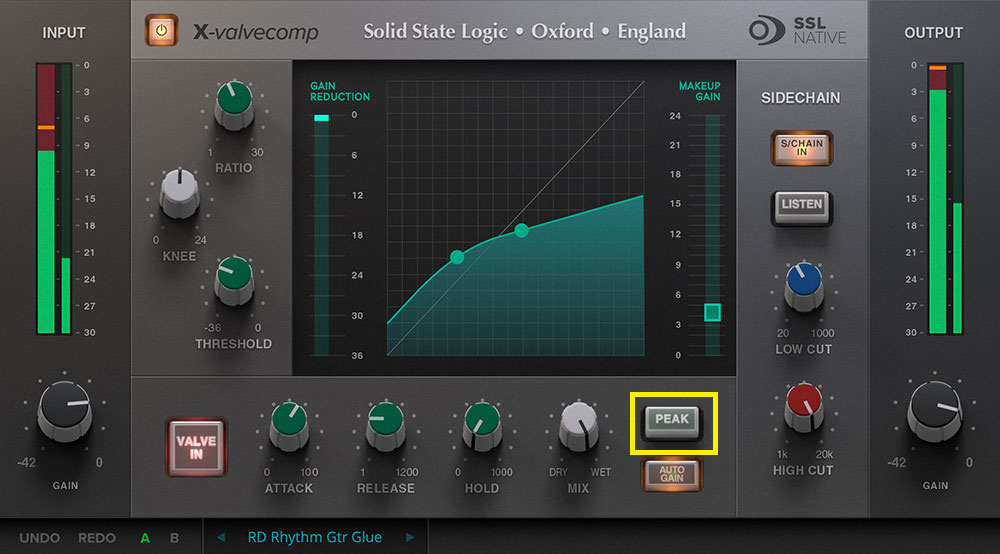Viewport: 1000px width, 554px height.
Task: Click the gain reduction meter bar
Action: pyautogui.click(x=321, y=235)
